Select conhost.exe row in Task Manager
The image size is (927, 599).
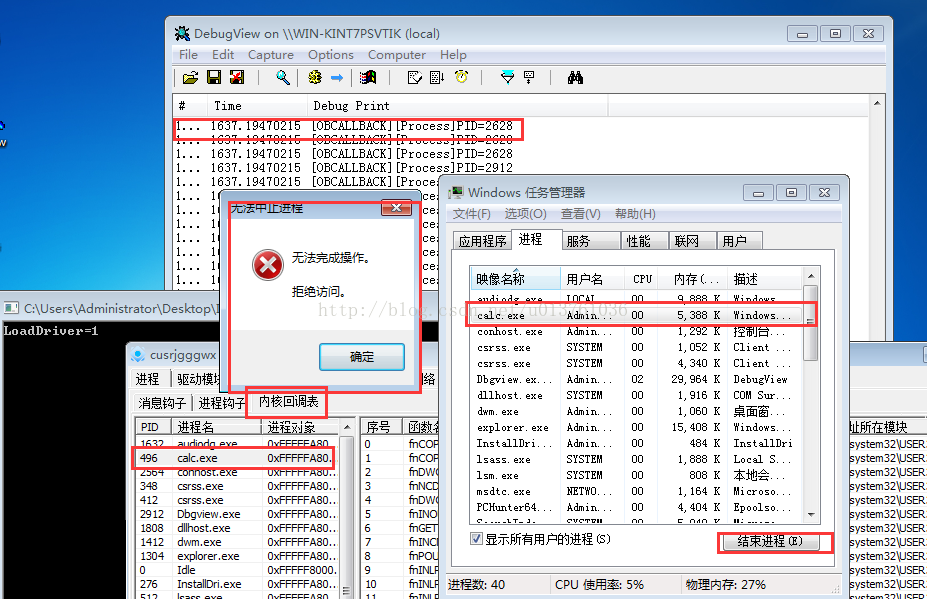pos(637,332)
